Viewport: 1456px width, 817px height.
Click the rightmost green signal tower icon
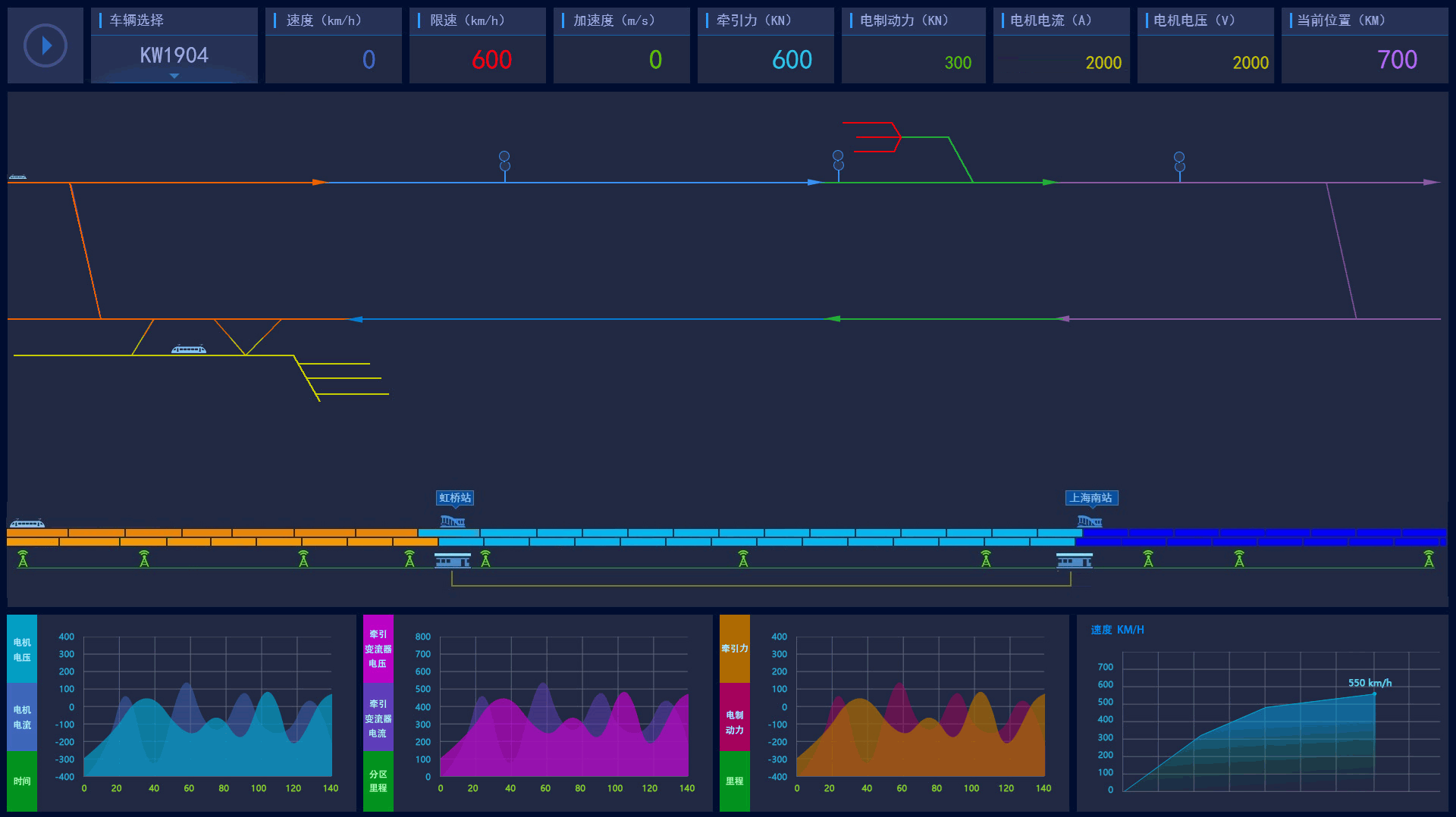[x=1429, y=559]
